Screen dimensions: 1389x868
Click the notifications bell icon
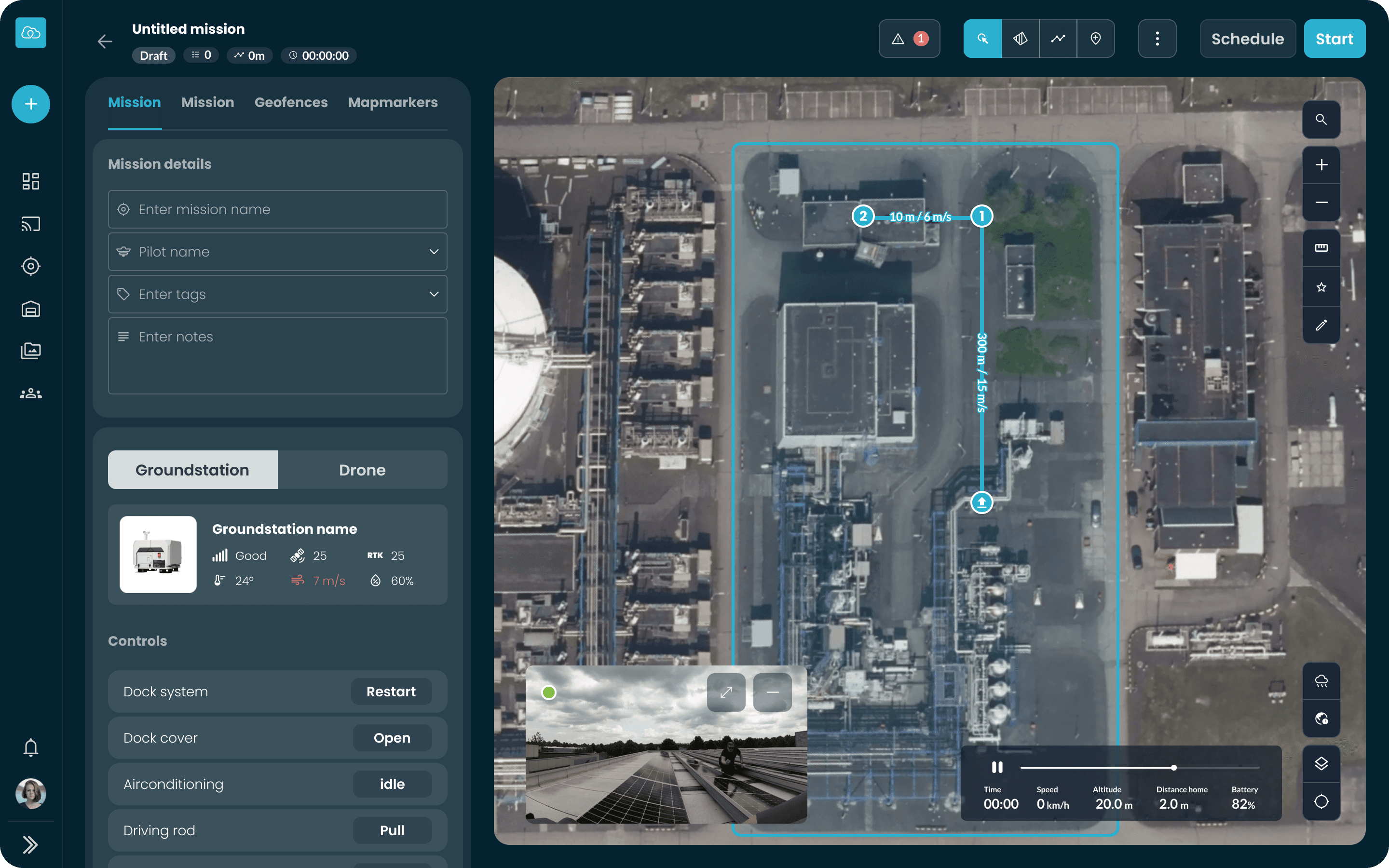coord(30,747)
